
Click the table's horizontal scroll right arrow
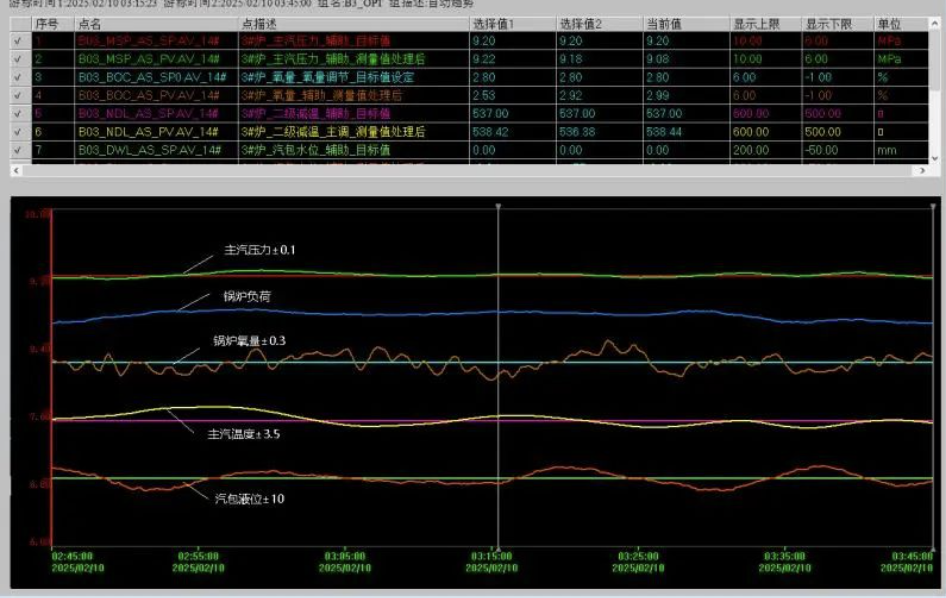922,171
